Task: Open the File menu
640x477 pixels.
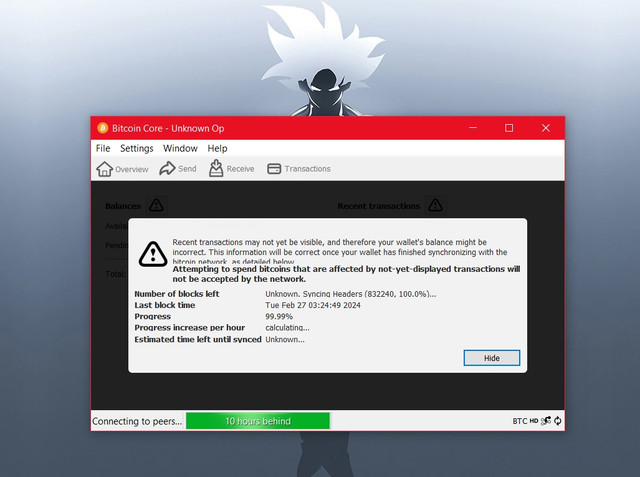Action: (103, 148)
